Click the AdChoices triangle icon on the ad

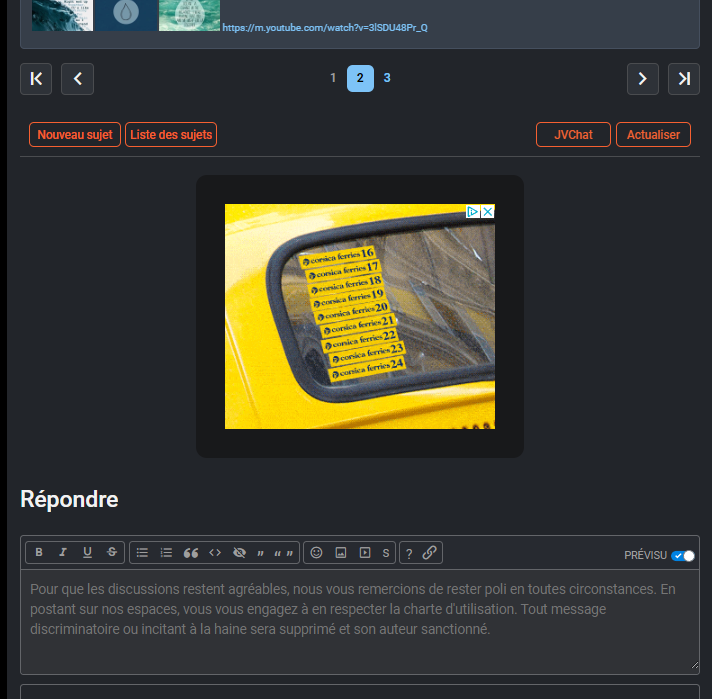point(473,212)
